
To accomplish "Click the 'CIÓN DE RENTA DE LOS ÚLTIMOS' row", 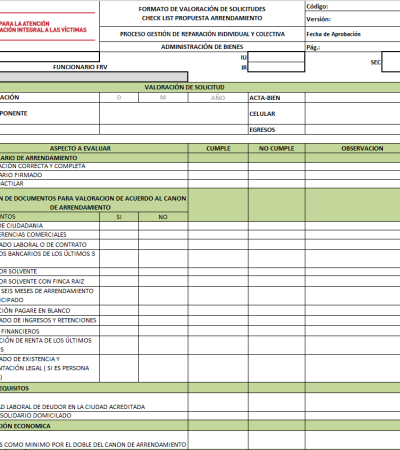I will (x=50, y=345).
